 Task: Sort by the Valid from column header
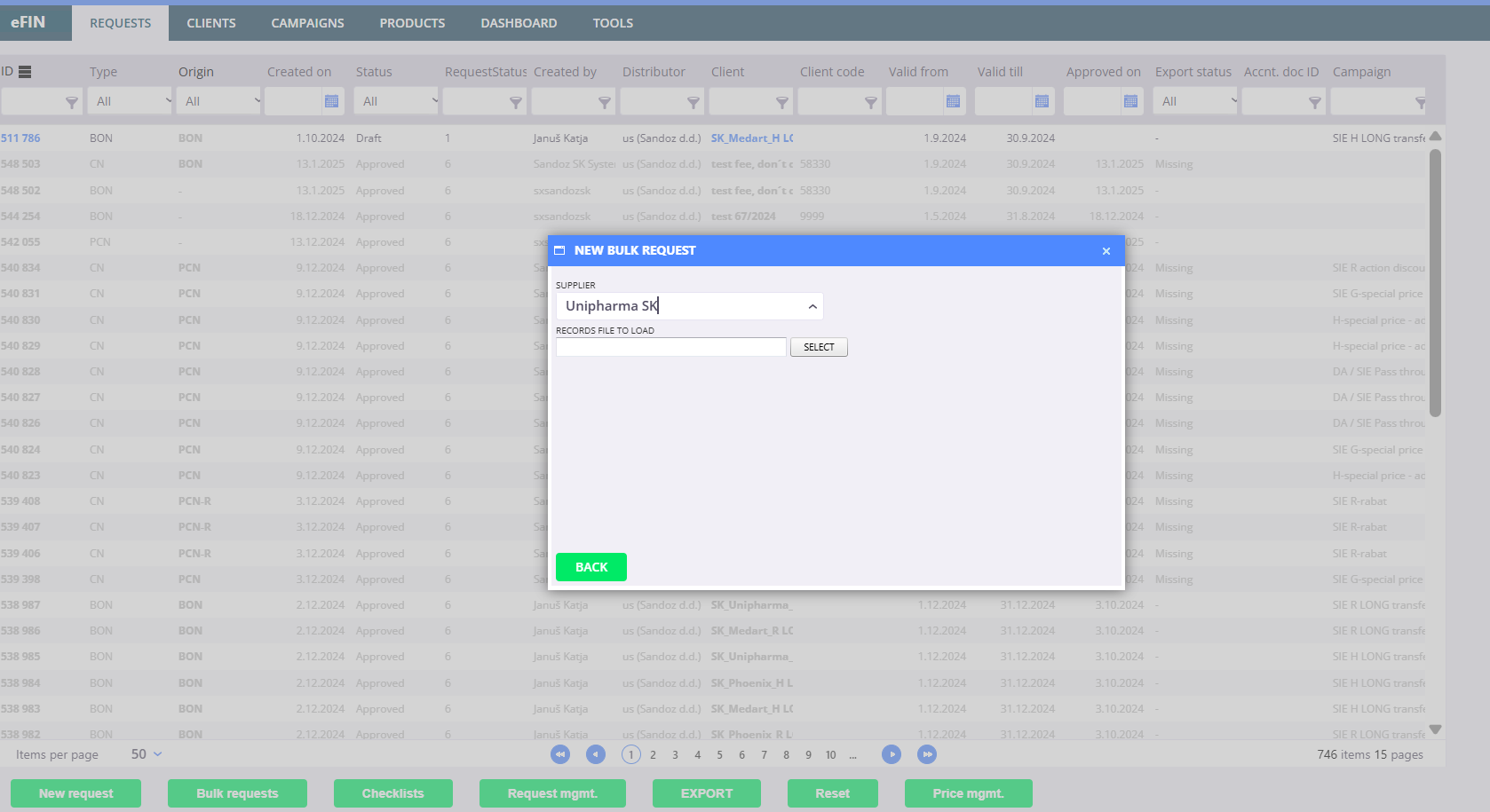[918, 72]
